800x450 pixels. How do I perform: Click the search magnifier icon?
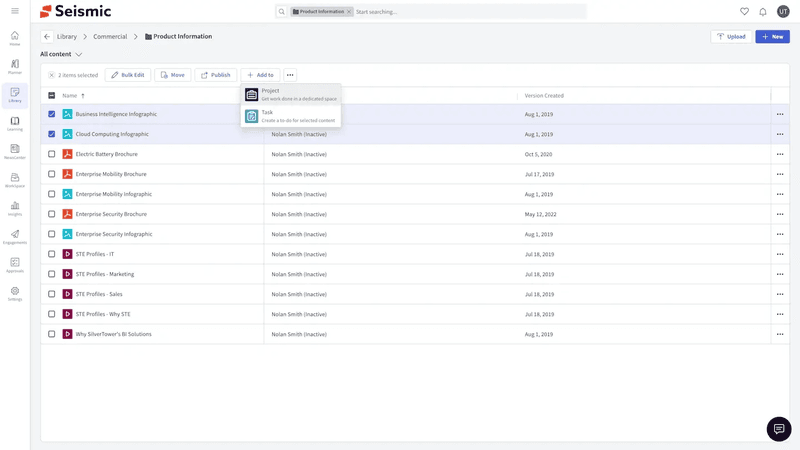(282, 12)
